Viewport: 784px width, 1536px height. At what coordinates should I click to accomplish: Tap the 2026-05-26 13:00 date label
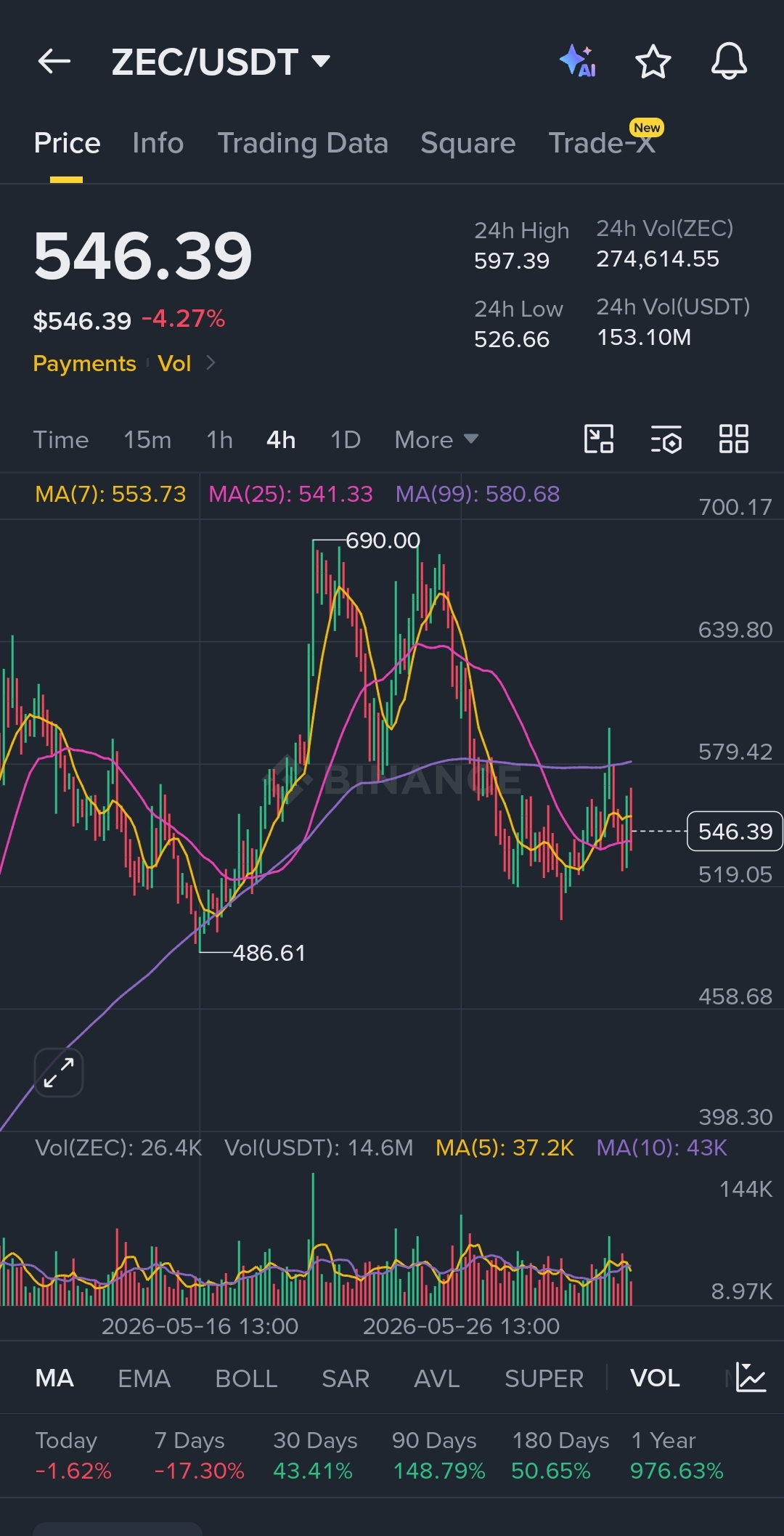[x=461, y=1326]
